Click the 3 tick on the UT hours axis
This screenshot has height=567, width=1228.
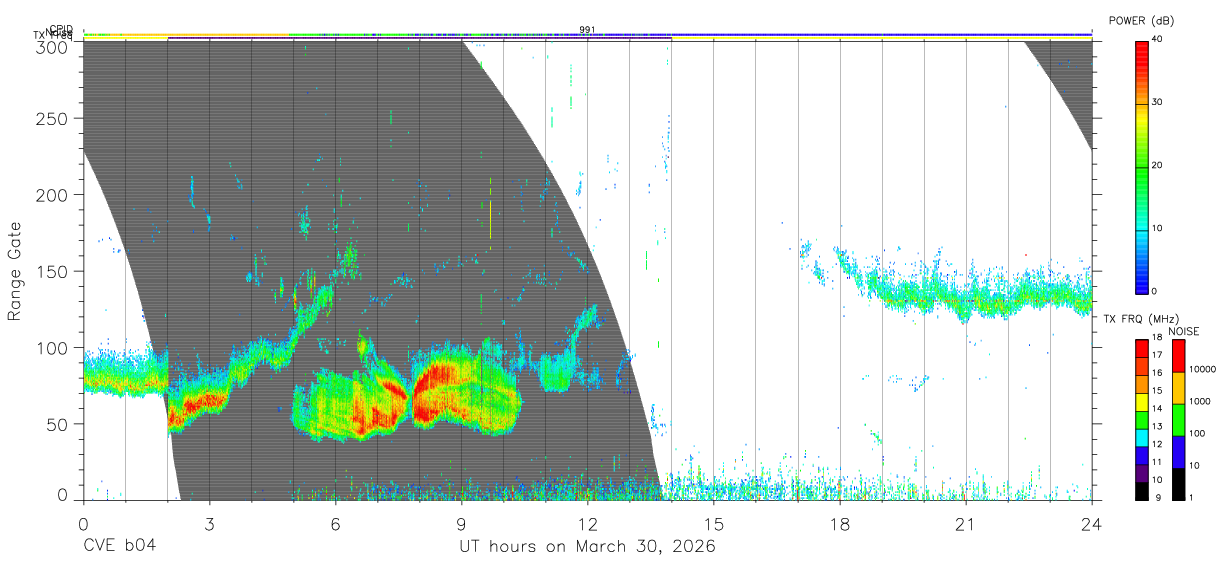pyautogui.click(x=209, y=524)
